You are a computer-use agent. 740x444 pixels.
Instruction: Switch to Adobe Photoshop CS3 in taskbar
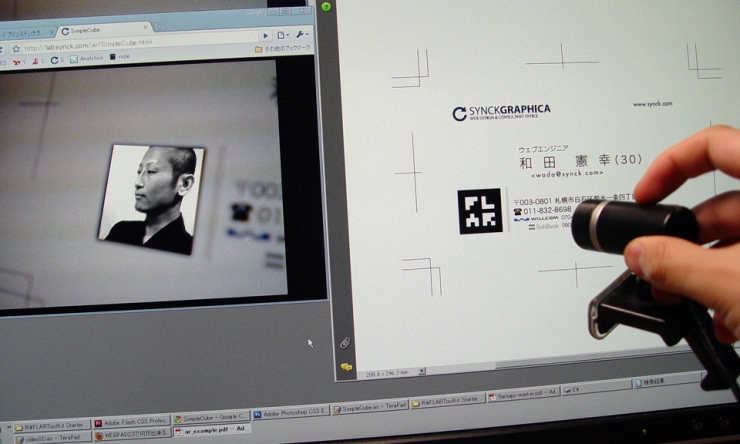[290, 413]
